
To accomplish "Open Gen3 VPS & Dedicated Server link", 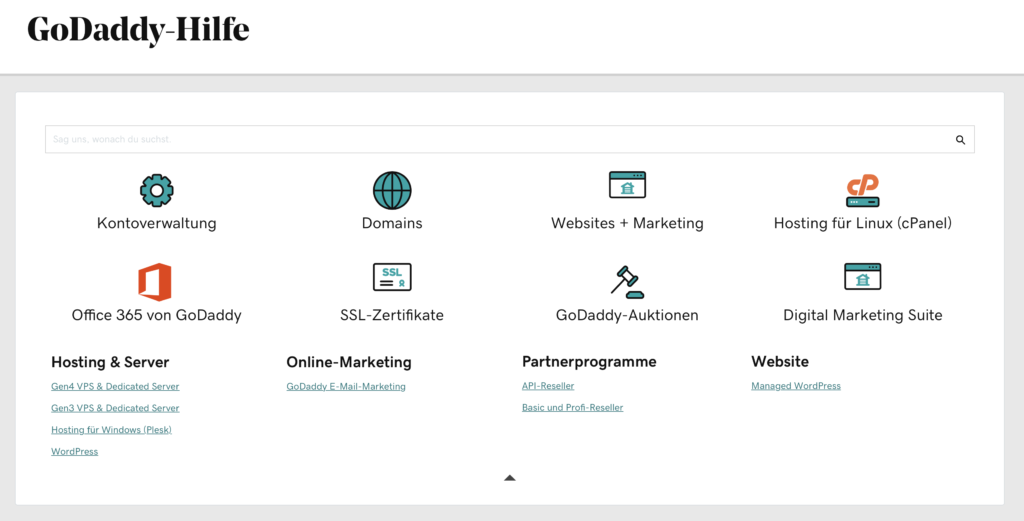I will pos(115,408).
